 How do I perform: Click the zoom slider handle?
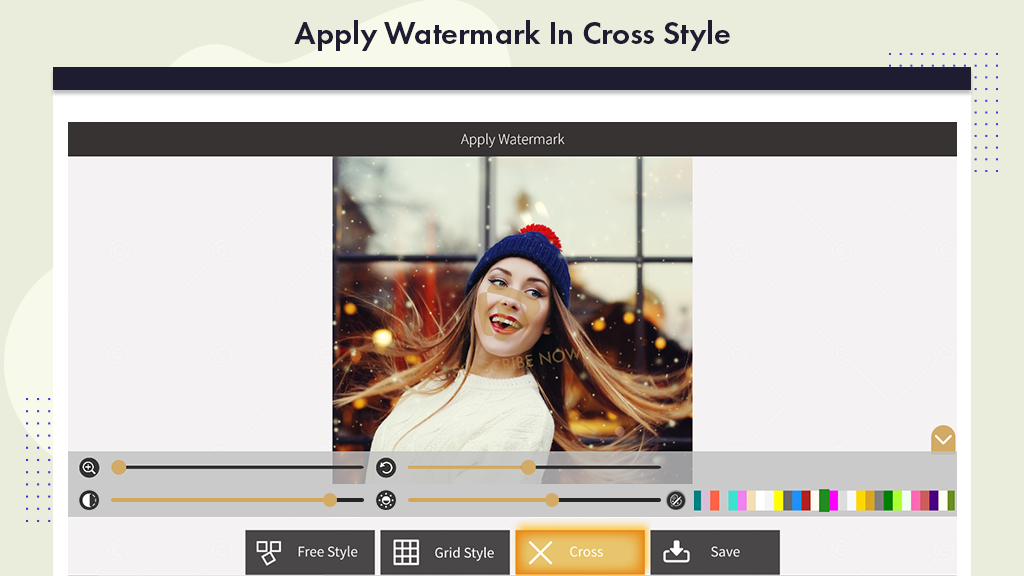[x=118, y=468]
